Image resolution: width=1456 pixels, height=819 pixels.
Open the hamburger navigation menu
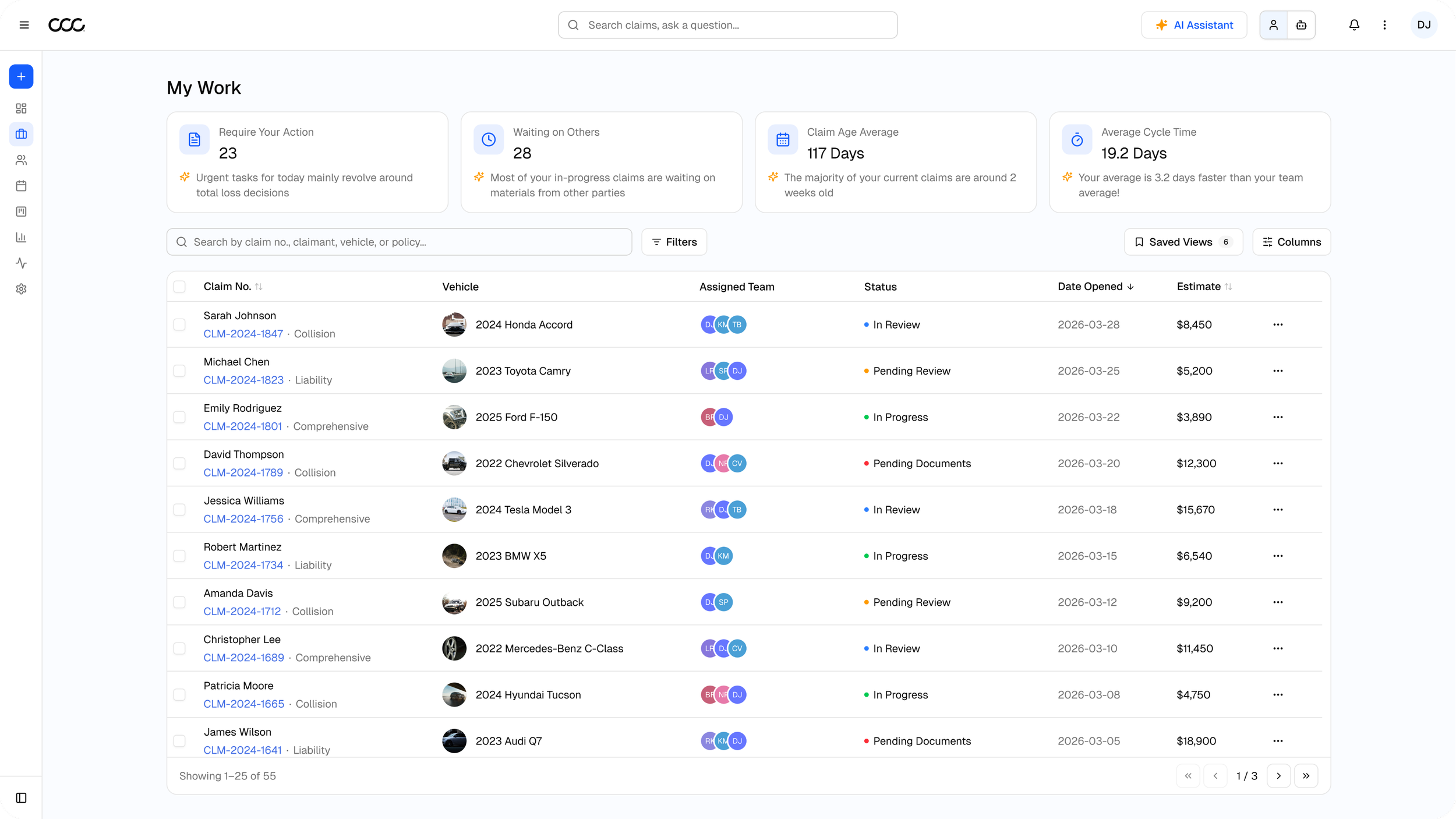click(24, 25)
